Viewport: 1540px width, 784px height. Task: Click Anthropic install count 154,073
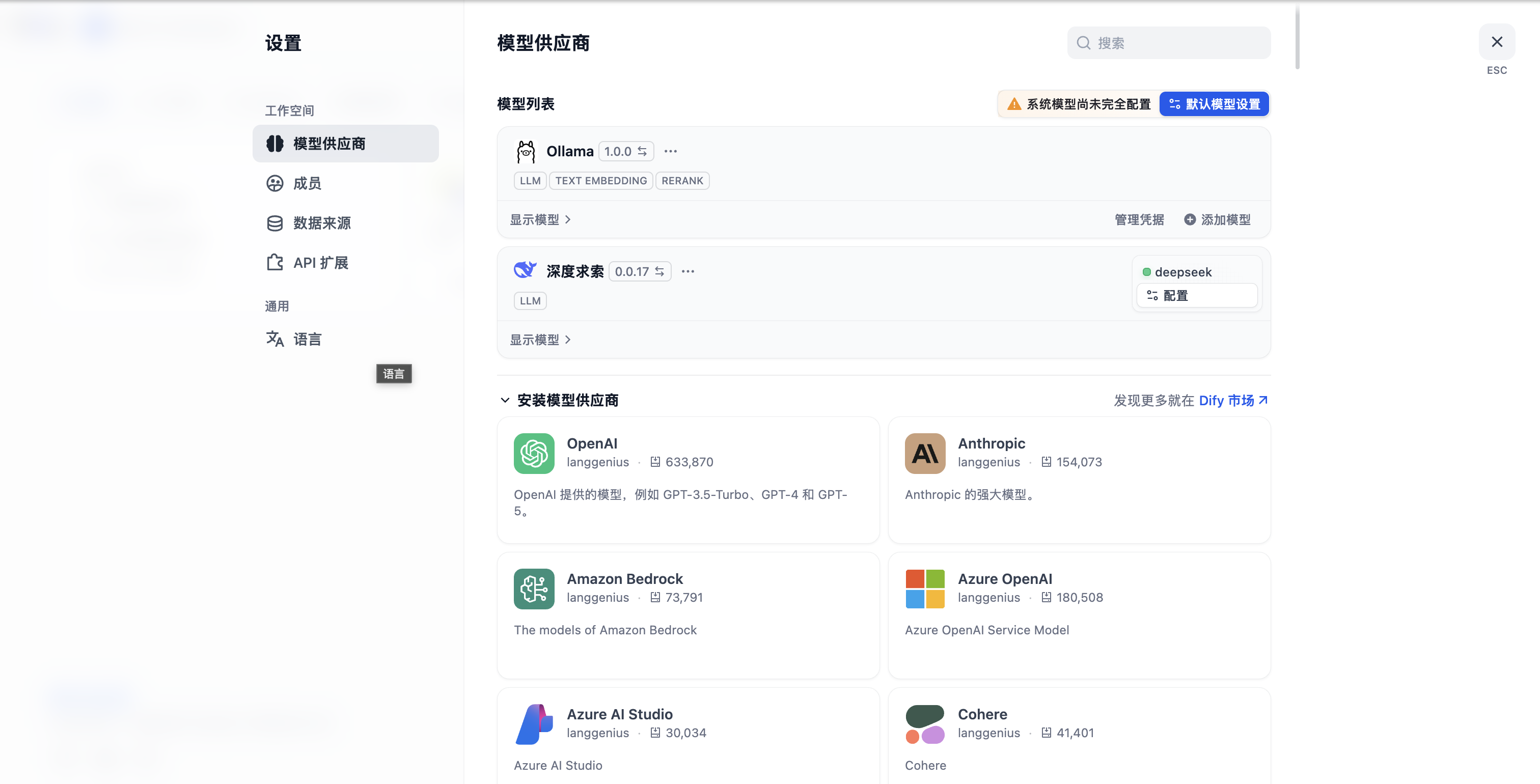(1079, 462)
